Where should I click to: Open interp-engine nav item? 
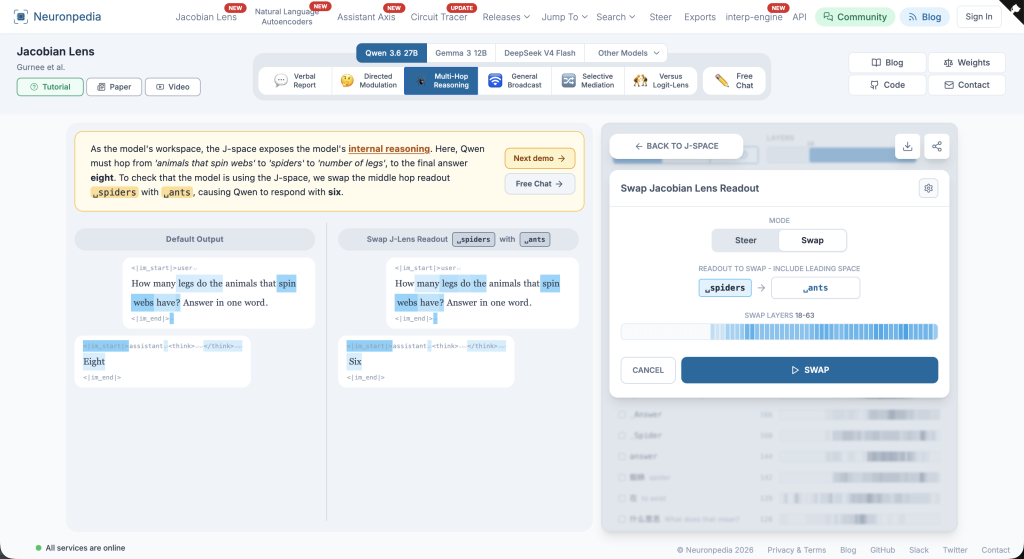pyautogui.click(x=754, y=17)
